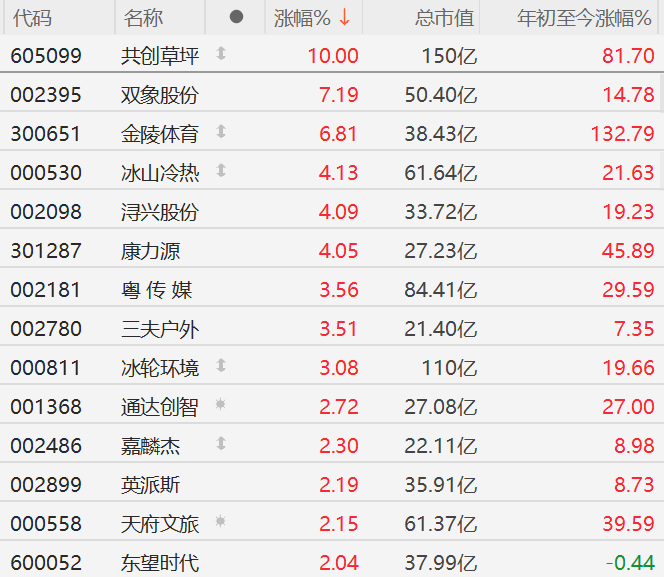Select stock name 东望时代
The width and height of the screenshot is (664, 577).
pyautogui.click(x=160, y=563)
